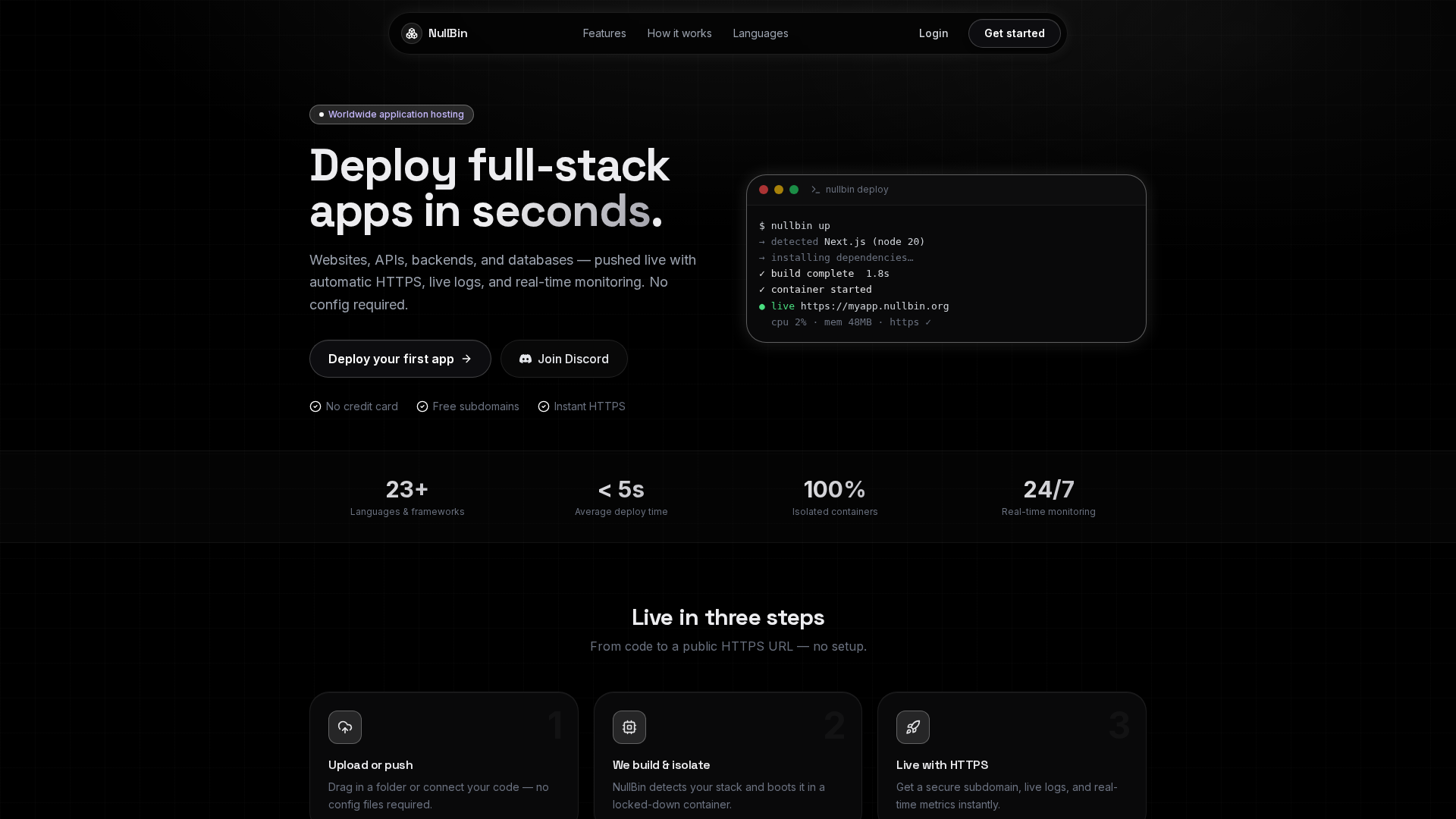This screenshot has width=1456, height=819.
Task: Click the Upload or push cloud icon
Action: pos(345,727)
